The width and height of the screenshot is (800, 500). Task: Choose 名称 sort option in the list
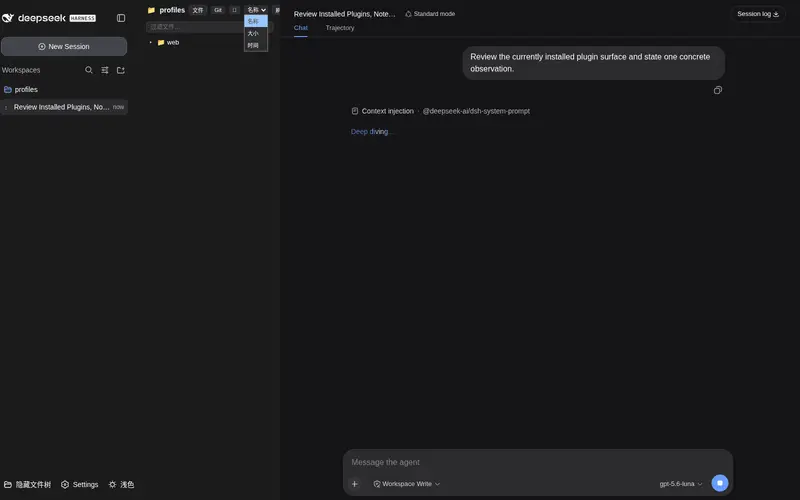(256, 21)
